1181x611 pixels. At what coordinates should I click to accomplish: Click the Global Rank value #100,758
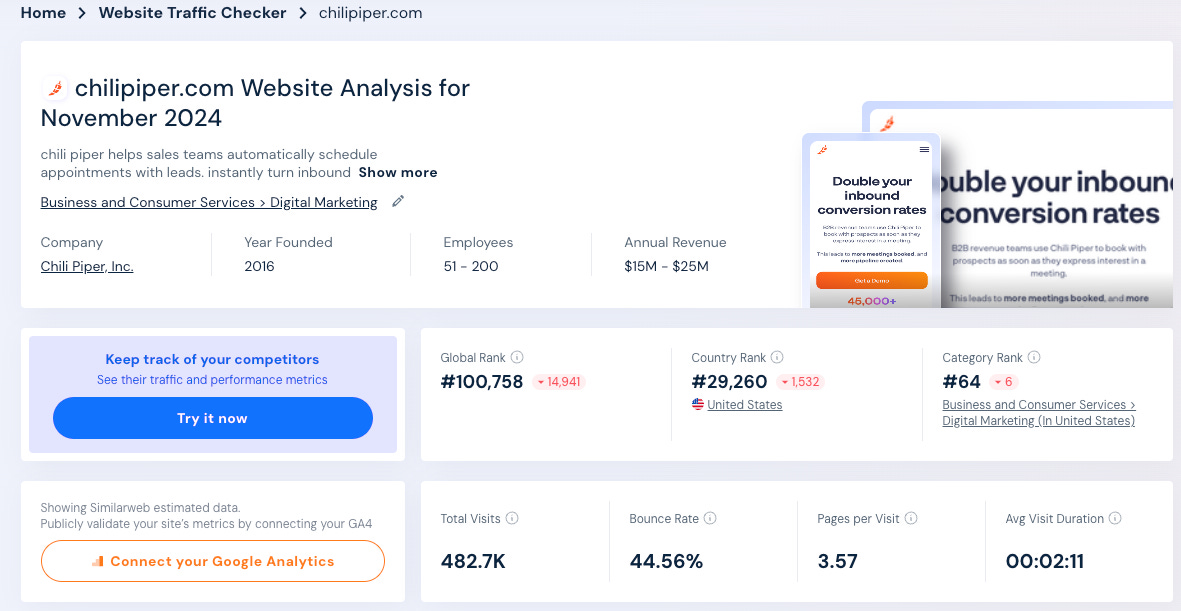coord(482,382)
